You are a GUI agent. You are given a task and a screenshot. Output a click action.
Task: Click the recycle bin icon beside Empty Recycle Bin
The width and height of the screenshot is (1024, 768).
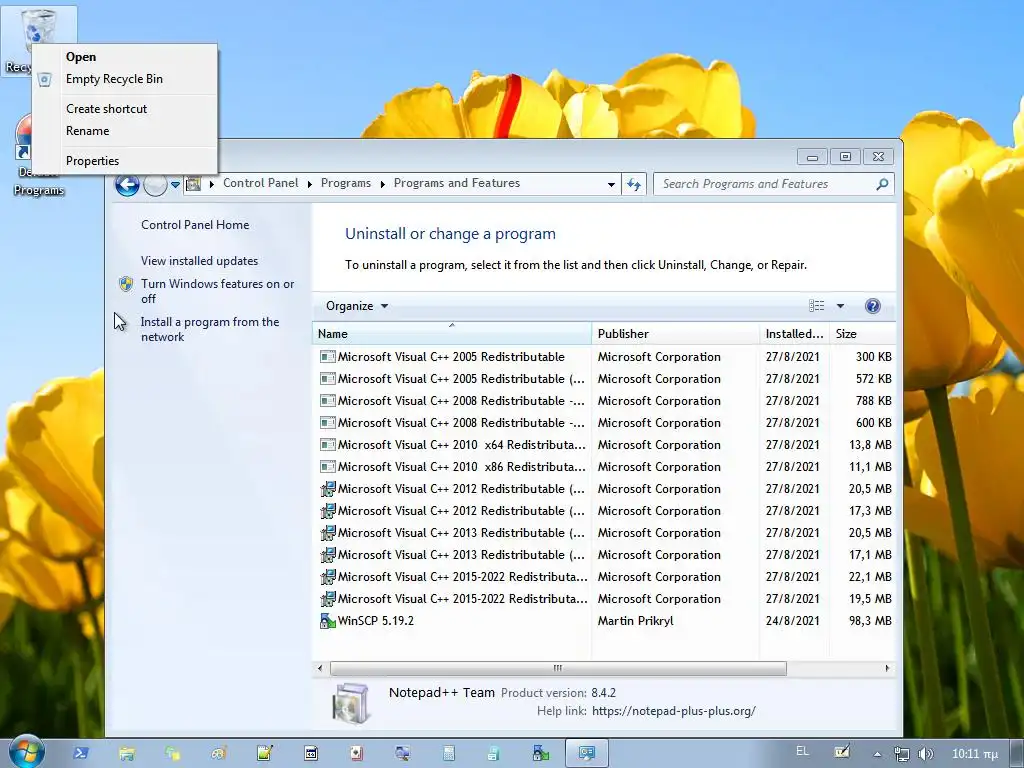(x=44, y=80)
